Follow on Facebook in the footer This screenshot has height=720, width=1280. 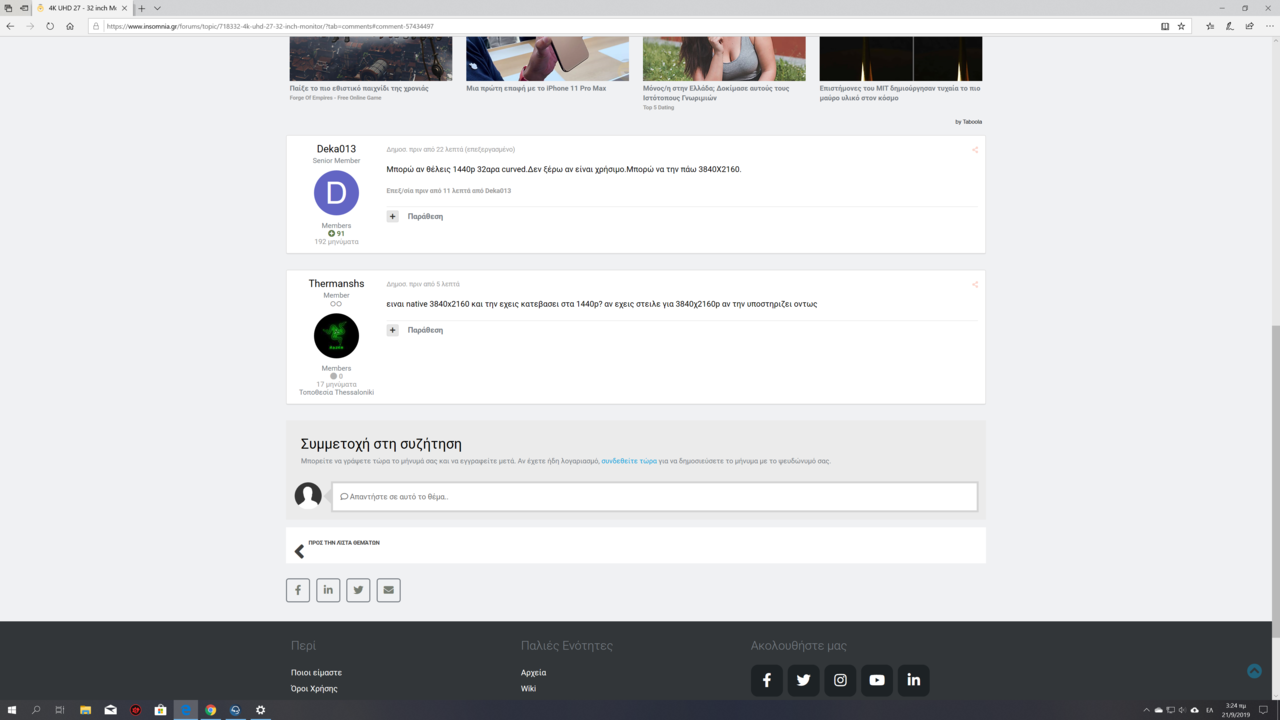pyautogui.click(x=767, y=680)
